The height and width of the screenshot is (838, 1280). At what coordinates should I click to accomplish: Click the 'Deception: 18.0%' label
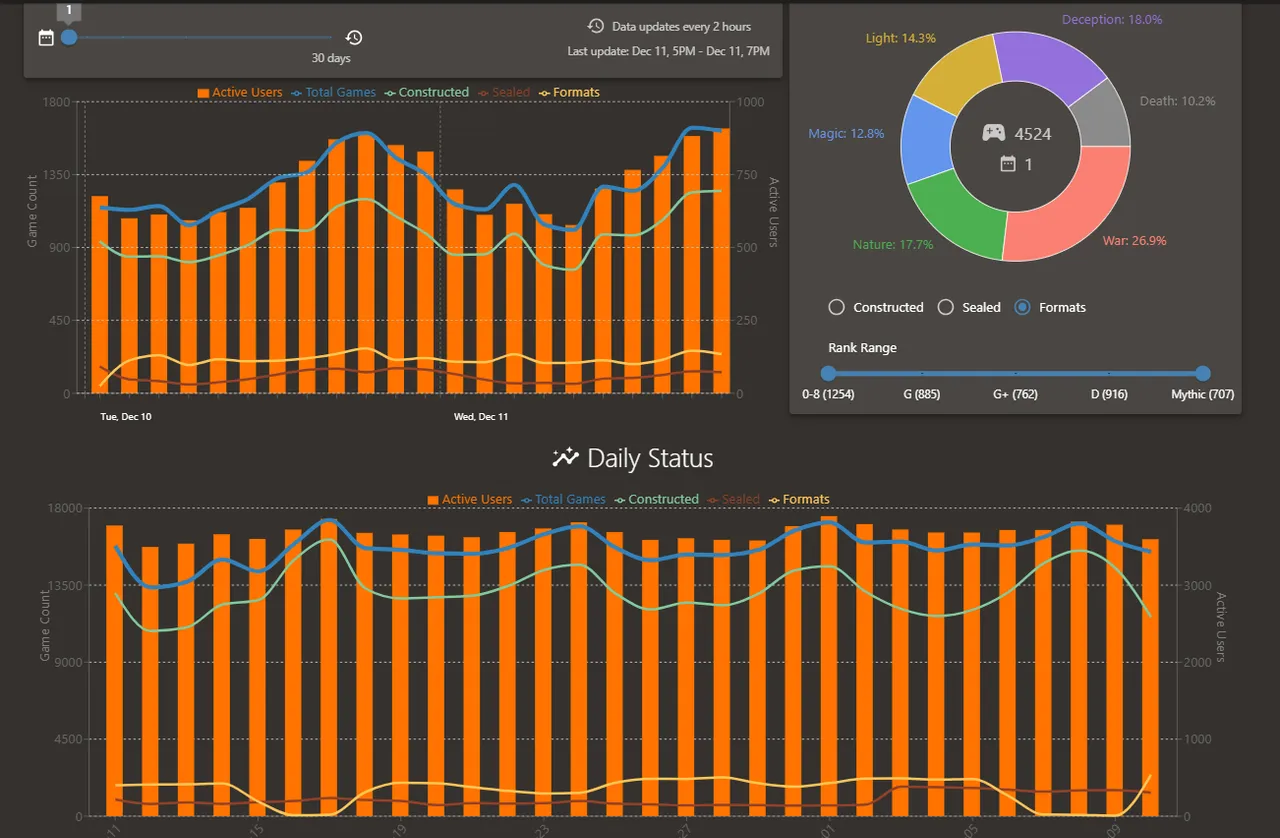point(1112,19)
